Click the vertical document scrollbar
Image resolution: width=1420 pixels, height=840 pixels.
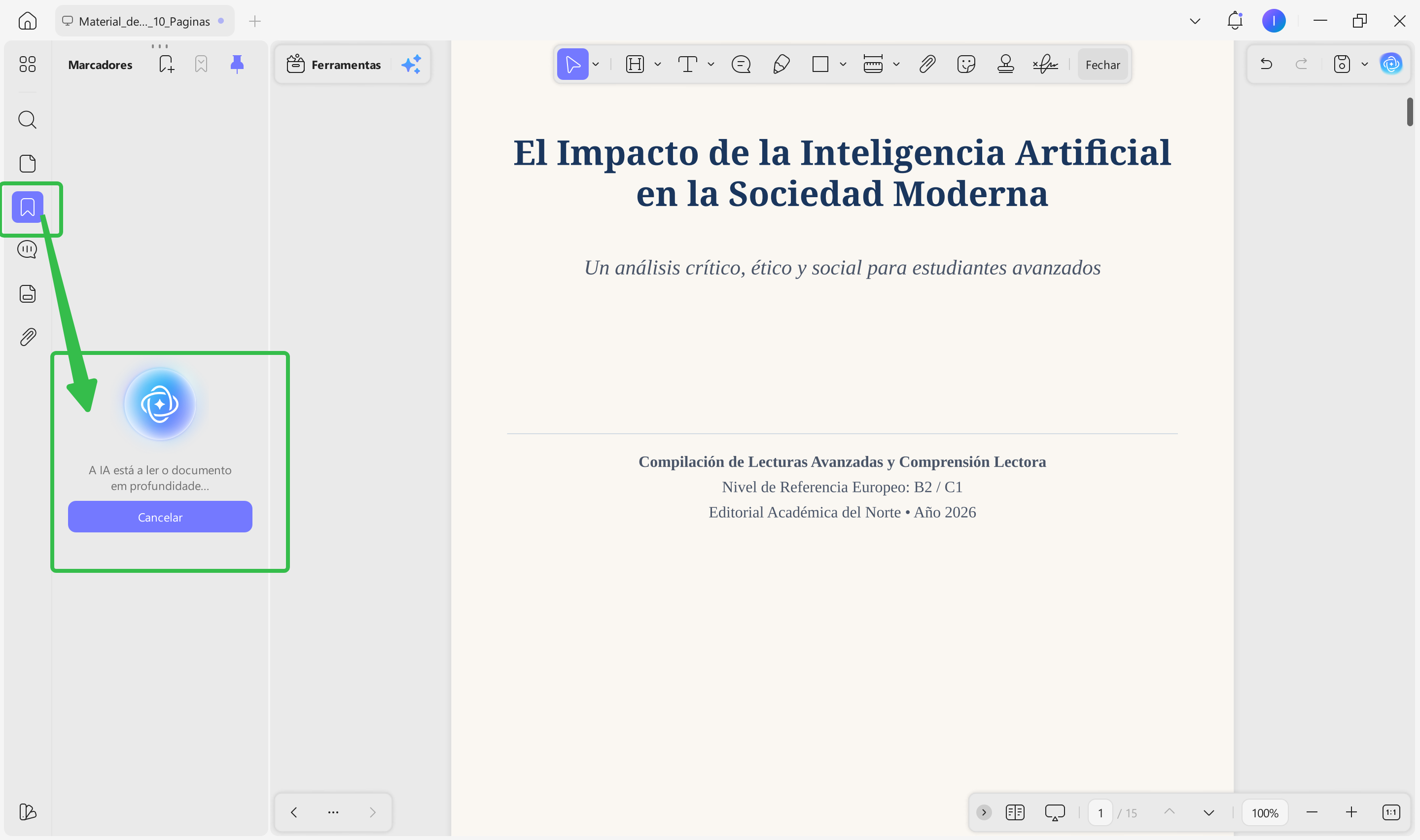click(1409, 112)
